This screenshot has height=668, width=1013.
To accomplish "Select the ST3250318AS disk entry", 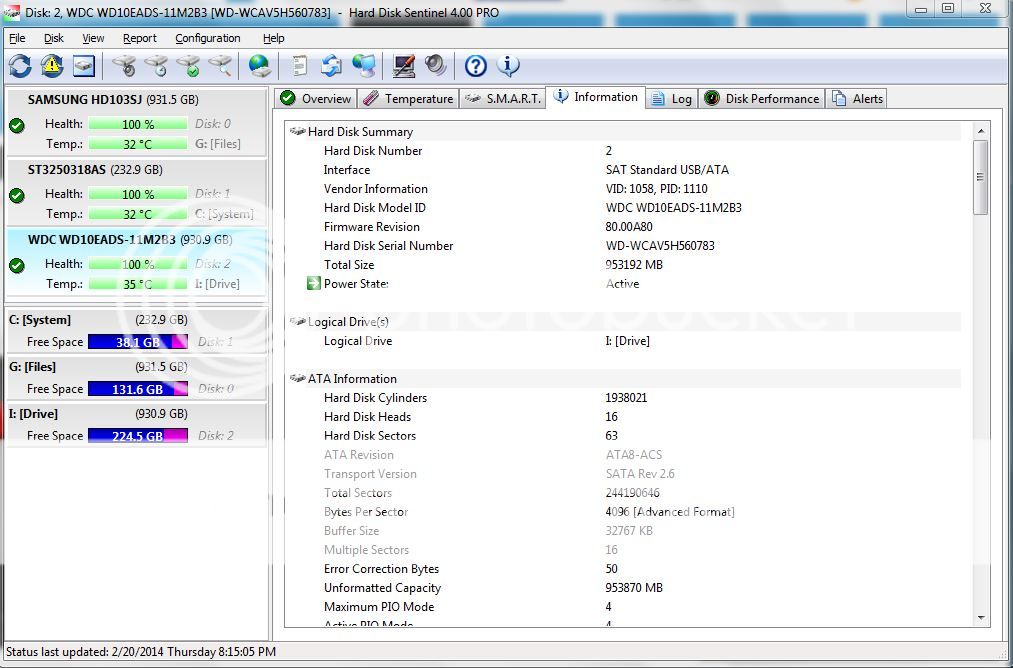I will point(80,170).
